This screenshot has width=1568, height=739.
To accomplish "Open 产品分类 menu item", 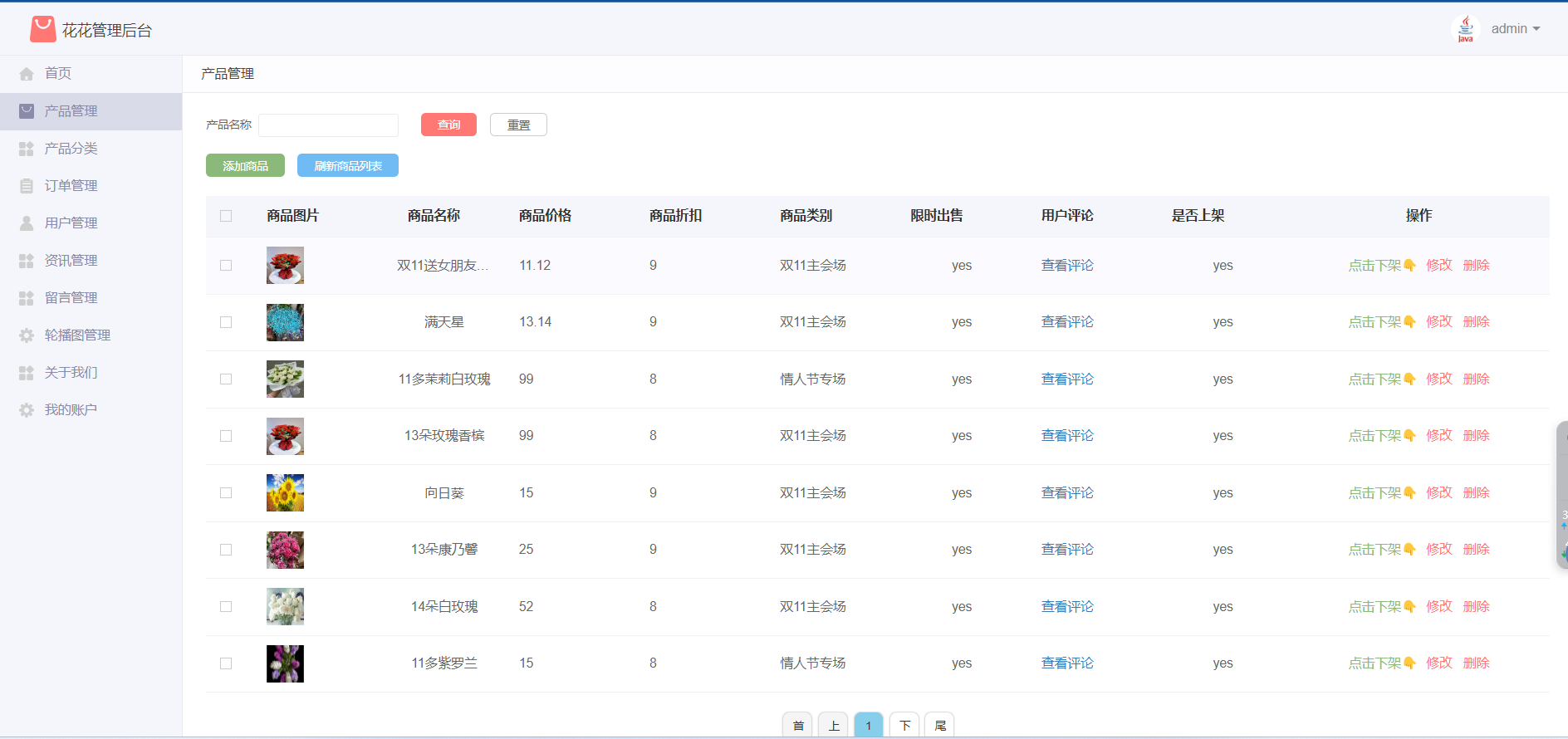I will (91, 149).
